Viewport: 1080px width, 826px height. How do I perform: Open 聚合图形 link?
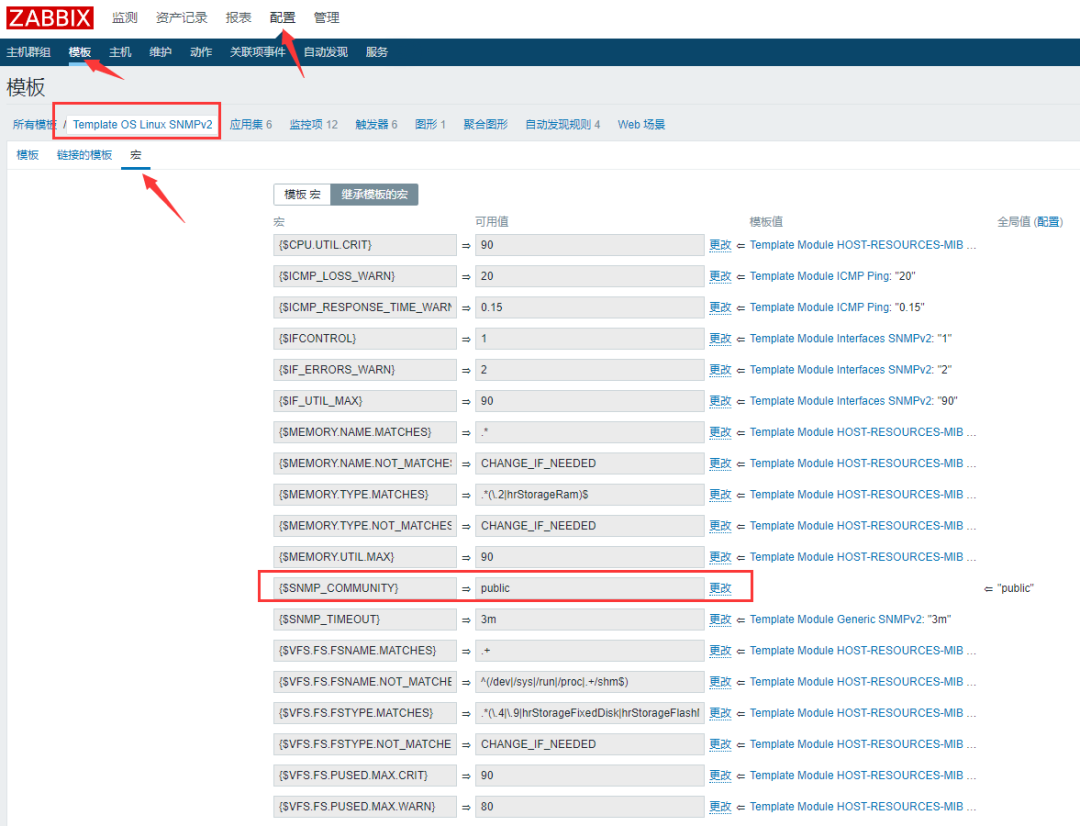[x=486, y=125]
